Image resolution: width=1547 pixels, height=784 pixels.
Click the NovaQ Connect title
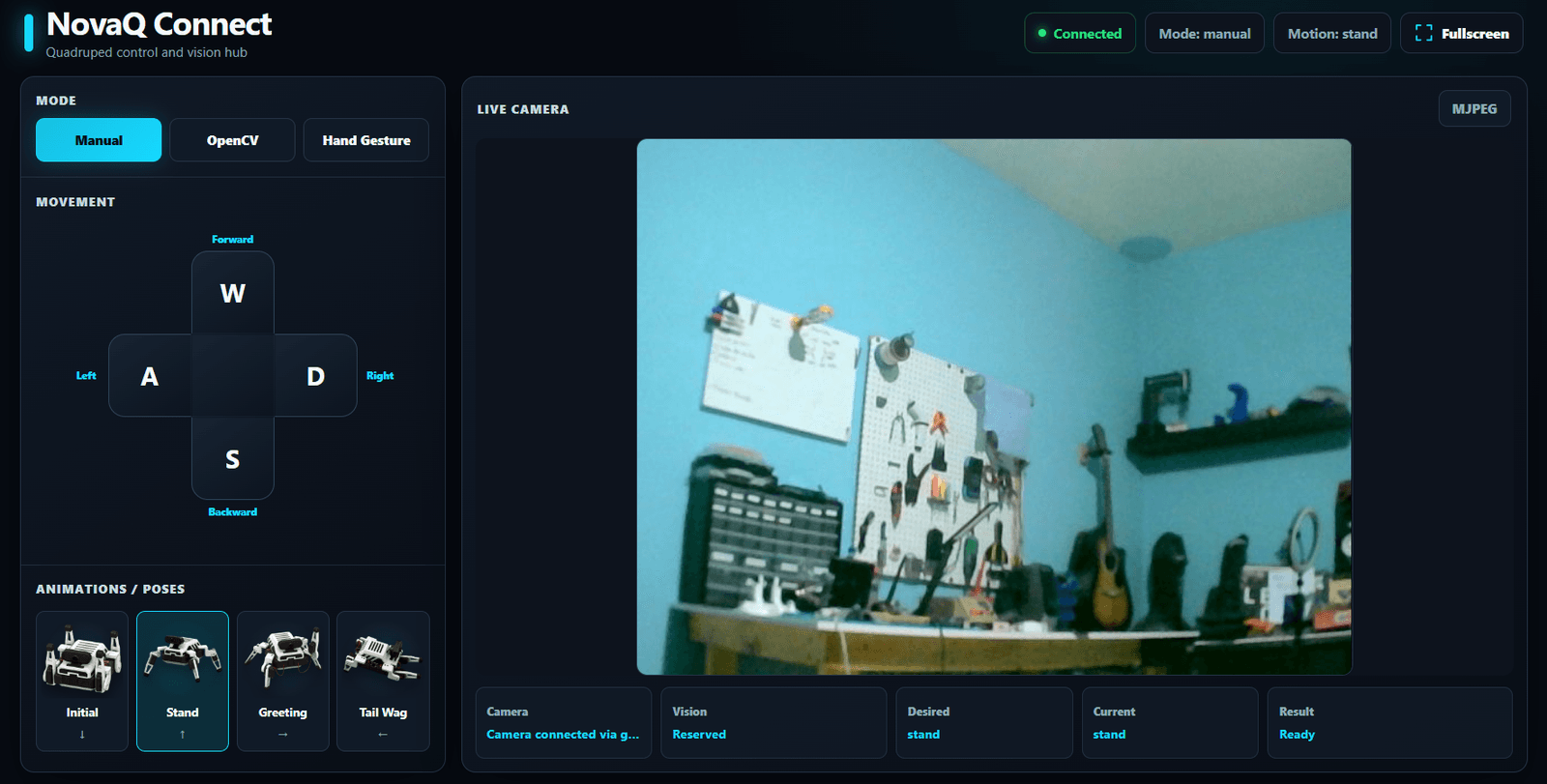point(160,24)
